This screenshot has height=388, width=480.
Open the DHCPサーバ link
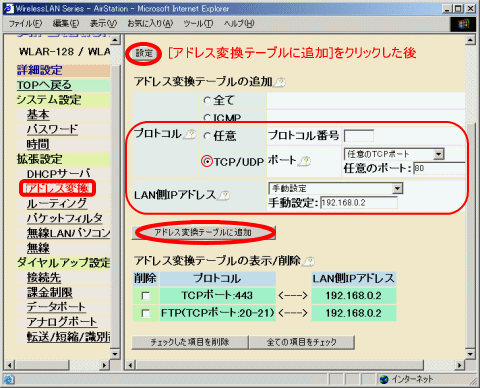click(59, 174)
